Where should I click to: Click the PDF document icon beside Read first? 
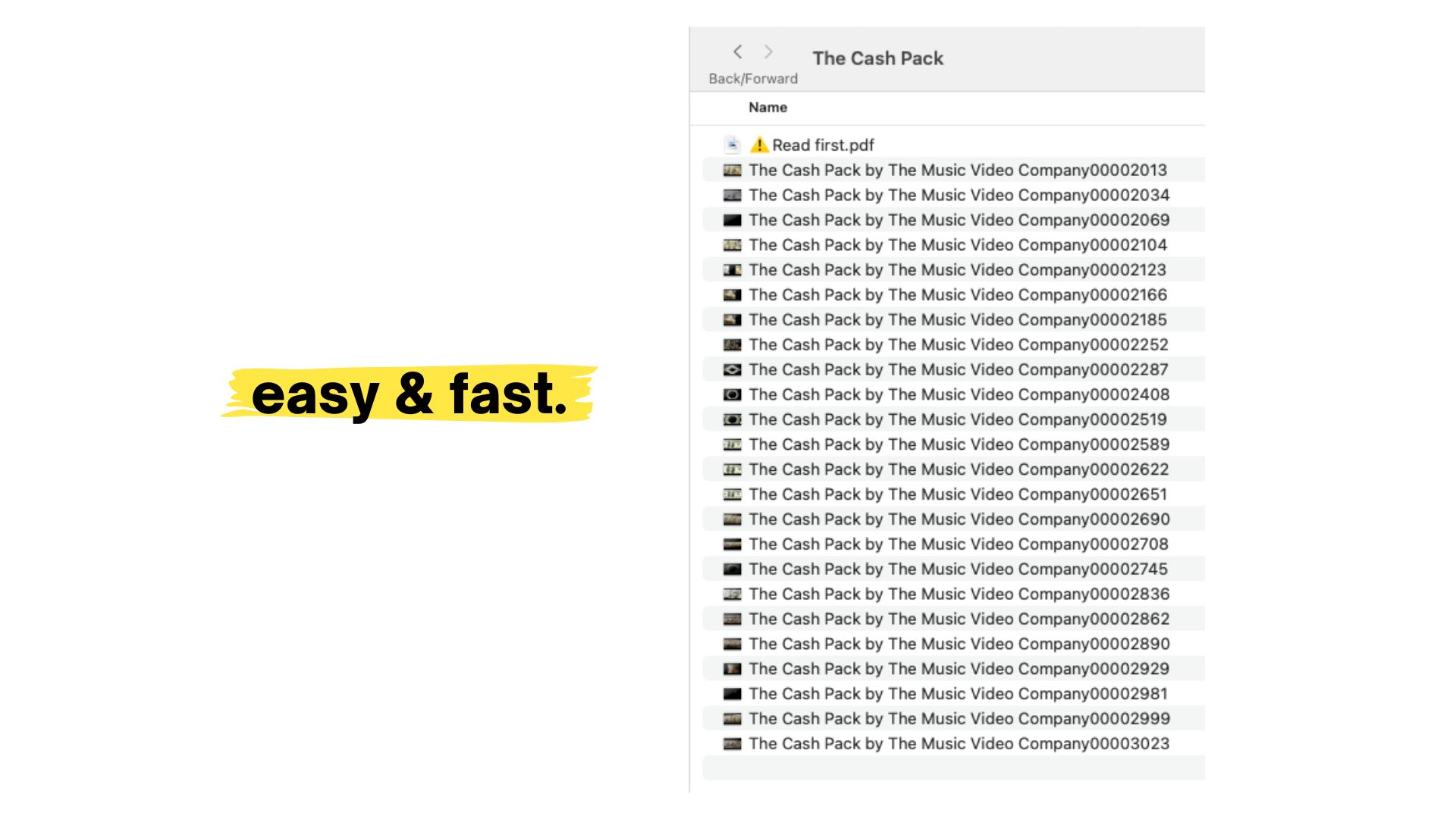(732, 145)
